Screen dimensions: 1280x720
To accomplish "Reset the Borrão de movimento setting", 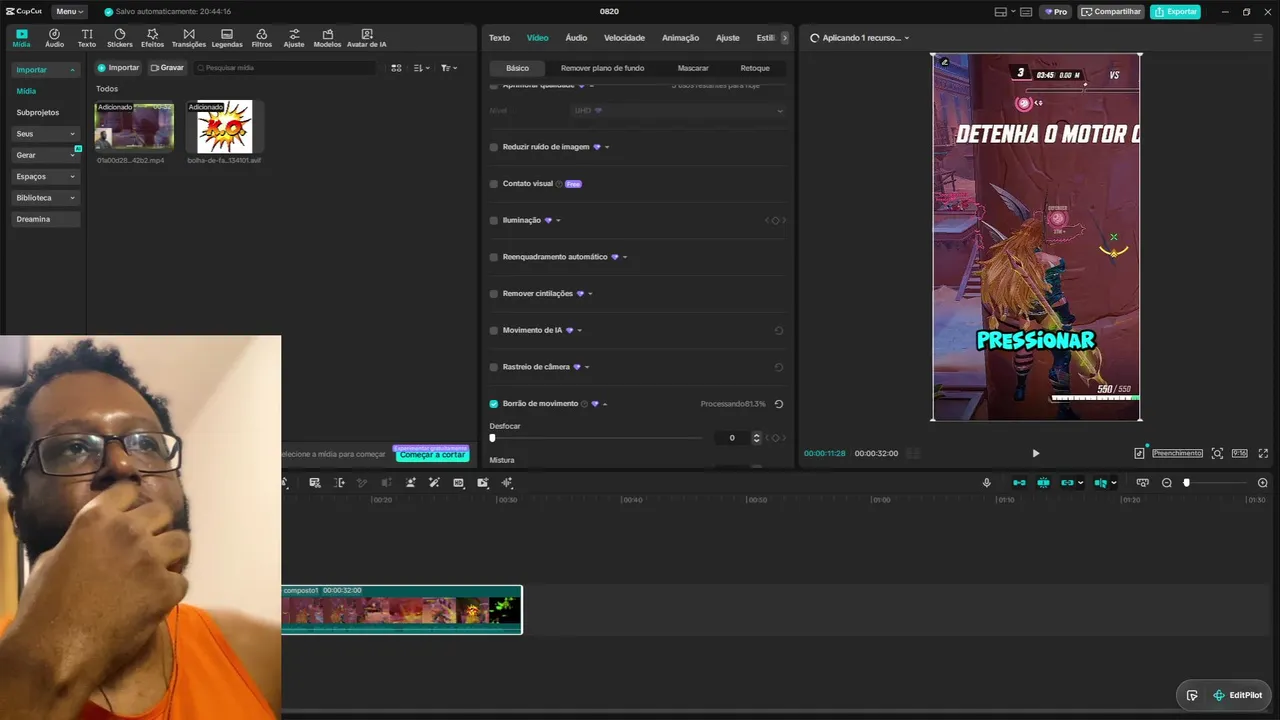I will (778, 404).
